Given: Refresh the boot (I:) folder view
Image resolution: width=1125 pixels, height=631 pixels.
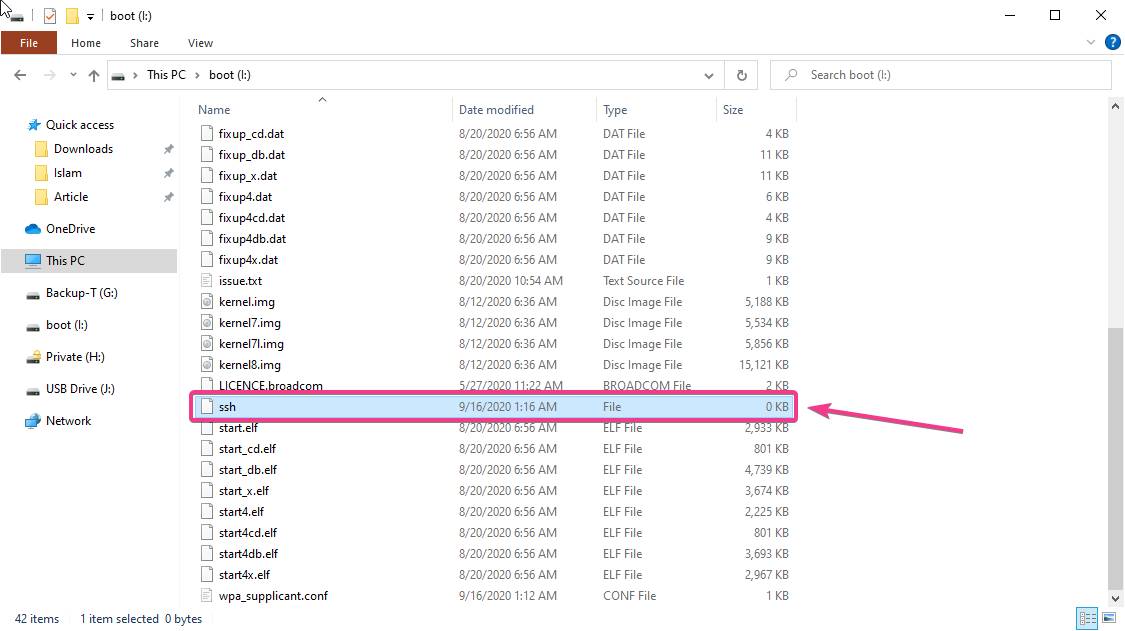Looking at the screenshot, I should (741, 75).
